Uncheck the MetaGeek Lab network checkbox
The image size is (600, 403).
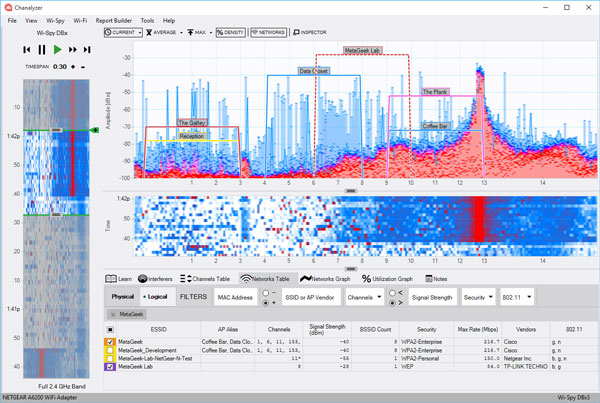(x=110, y=367)
